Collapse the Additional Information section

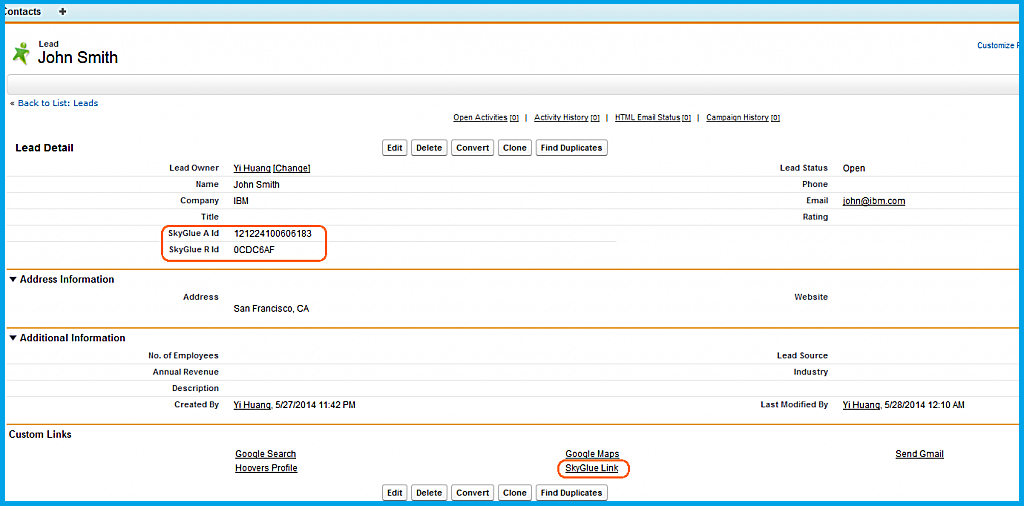tap(14, 338)
